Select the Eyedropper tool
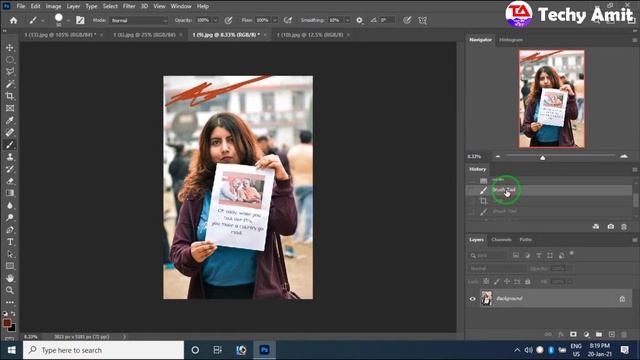Image resolution: width=640 pixels, height=360 pixels. [x=10, y=120]
